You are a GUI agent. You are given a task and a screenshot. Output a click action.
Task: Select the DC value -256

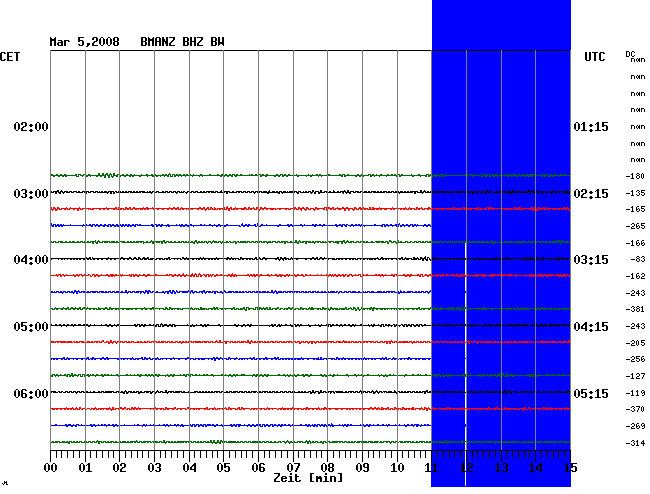[635, 359]
